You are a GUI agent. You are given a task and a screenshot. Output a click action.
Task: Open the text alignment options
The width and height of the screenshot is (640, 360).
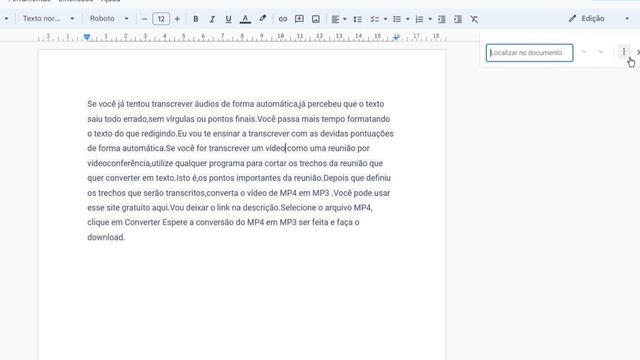coord(335,19)
